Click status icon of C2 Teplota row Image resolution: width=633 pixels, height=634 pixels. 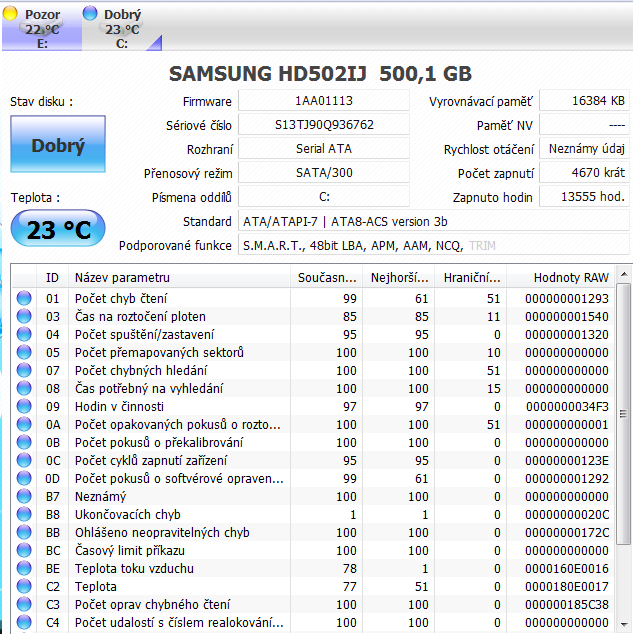pyautogui.click(x=24, y=586)
